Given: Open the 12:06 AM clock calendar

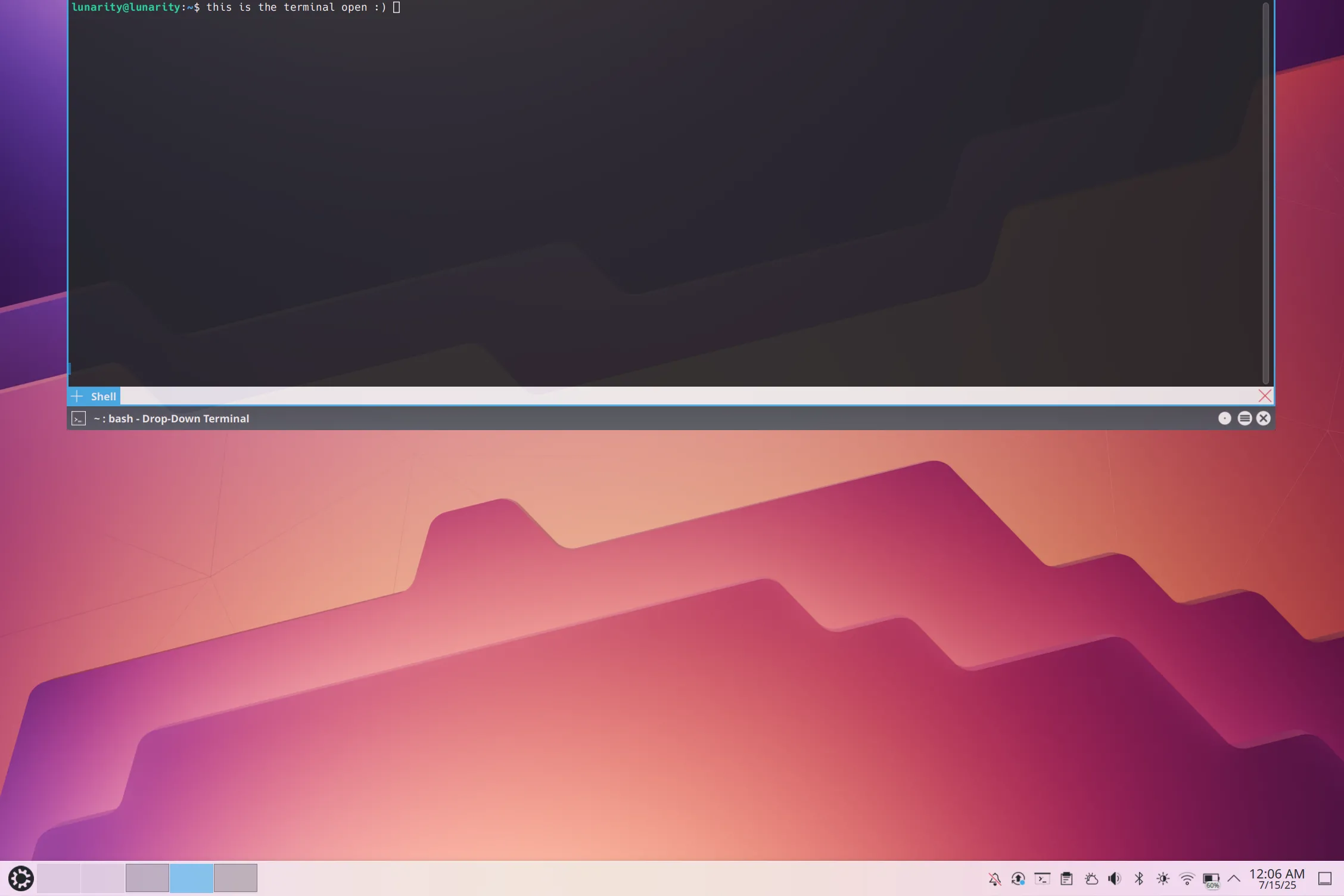Looking at the screenshot, I should [x=1277, y=879].
